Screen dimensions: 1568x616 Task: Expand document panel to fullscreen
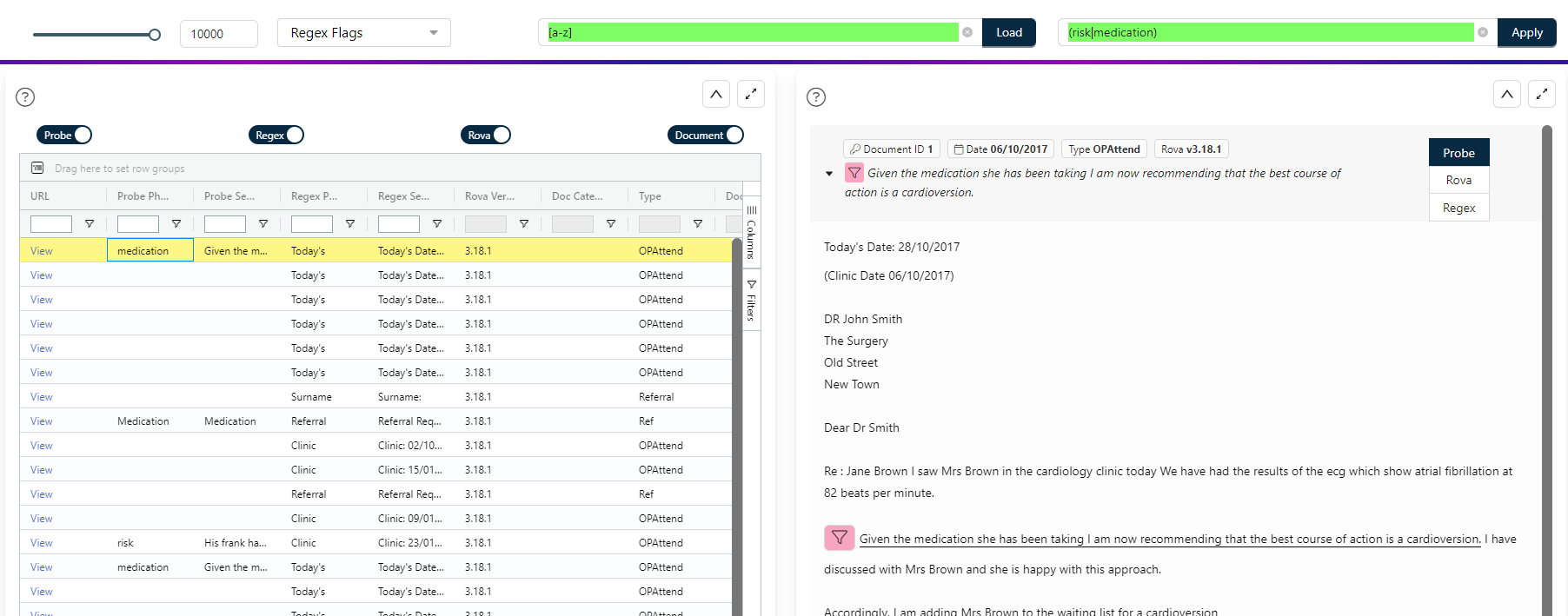click(1542, 94)
